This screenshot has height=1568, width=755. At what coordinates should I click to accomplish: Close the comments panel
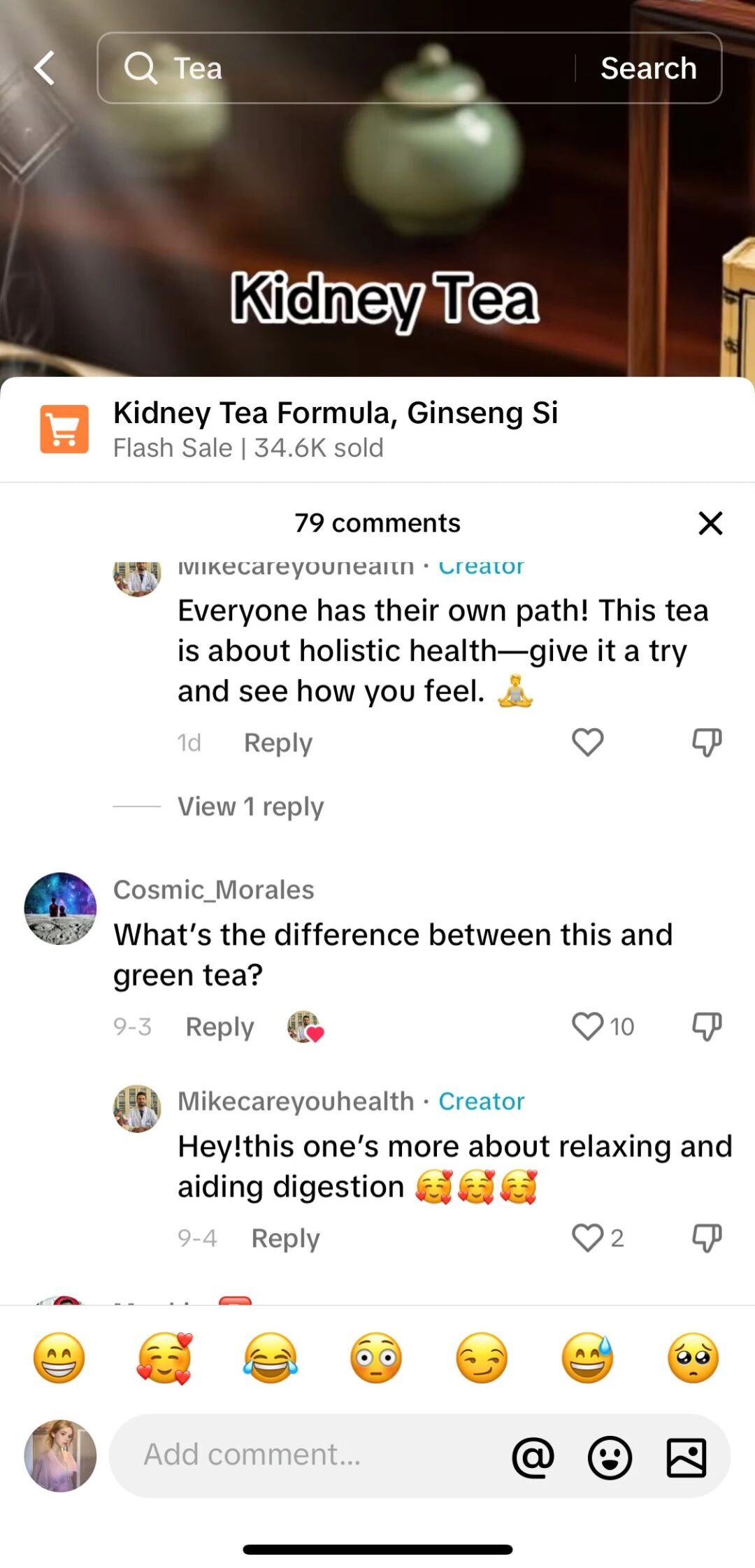click(x=710, y=523)
